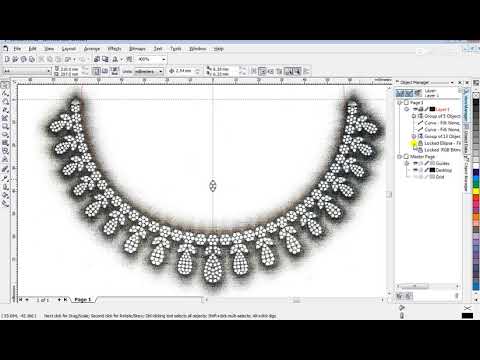Click the Import toolbar icon
Viewport: 480px width, 360px height.
(x=97, y=59)
